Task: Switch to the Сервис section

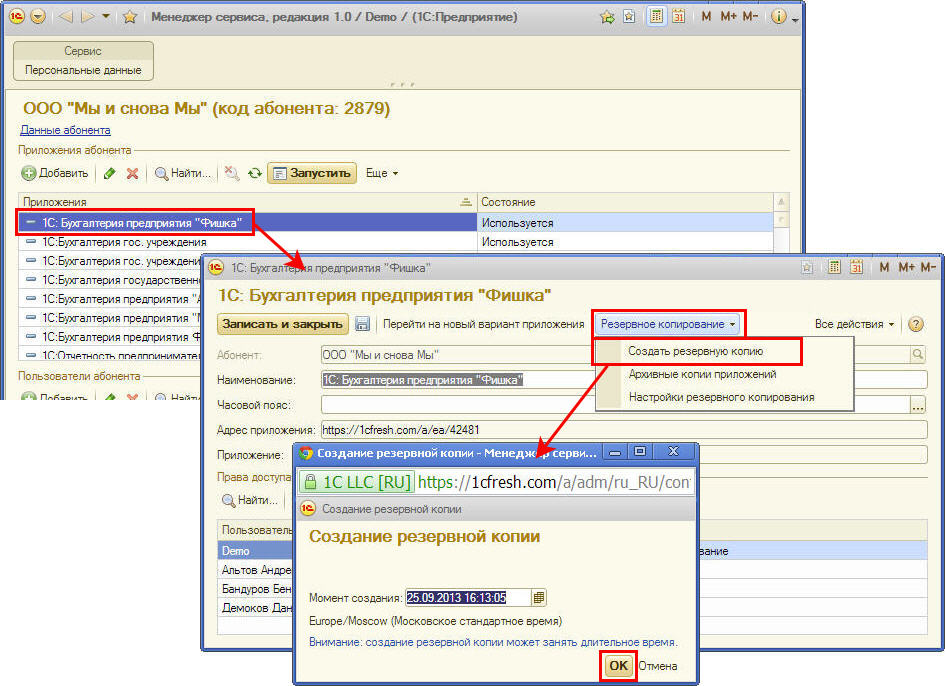Action: [83, 51]
